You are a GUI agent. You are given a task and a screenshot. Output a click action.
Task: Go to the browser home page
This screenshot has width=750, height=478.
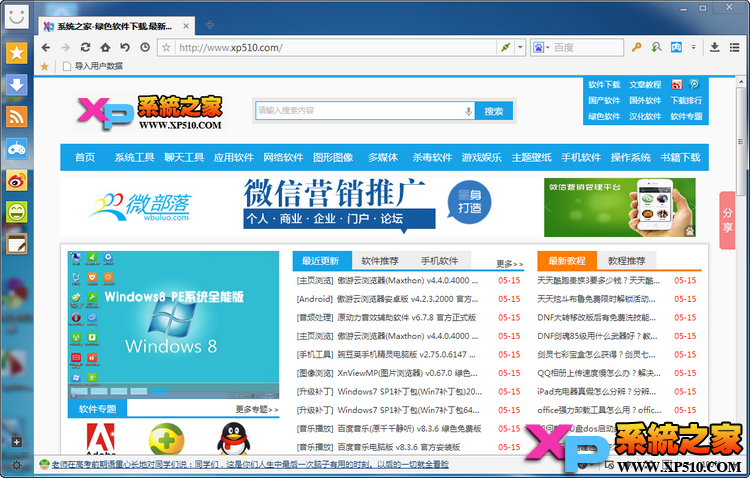(105, 47)
